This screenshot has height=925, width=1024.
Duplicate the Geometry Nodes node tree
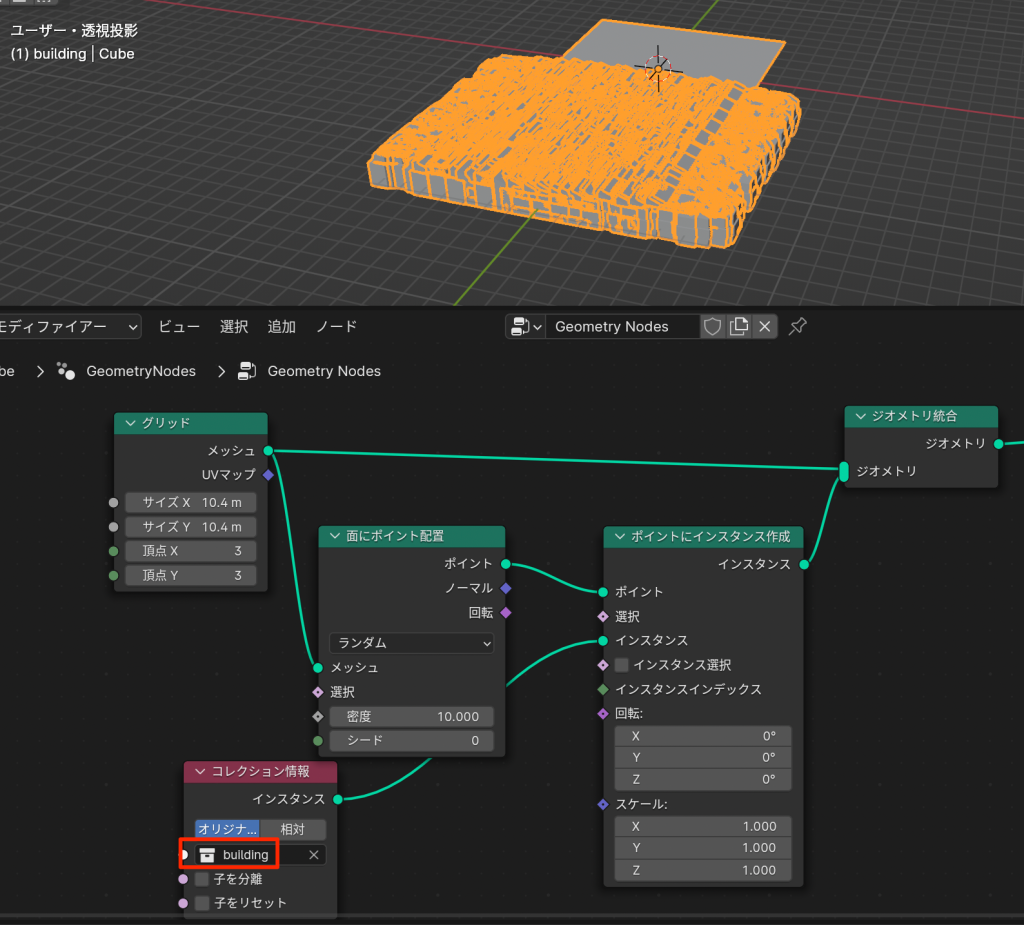[739, 327]
